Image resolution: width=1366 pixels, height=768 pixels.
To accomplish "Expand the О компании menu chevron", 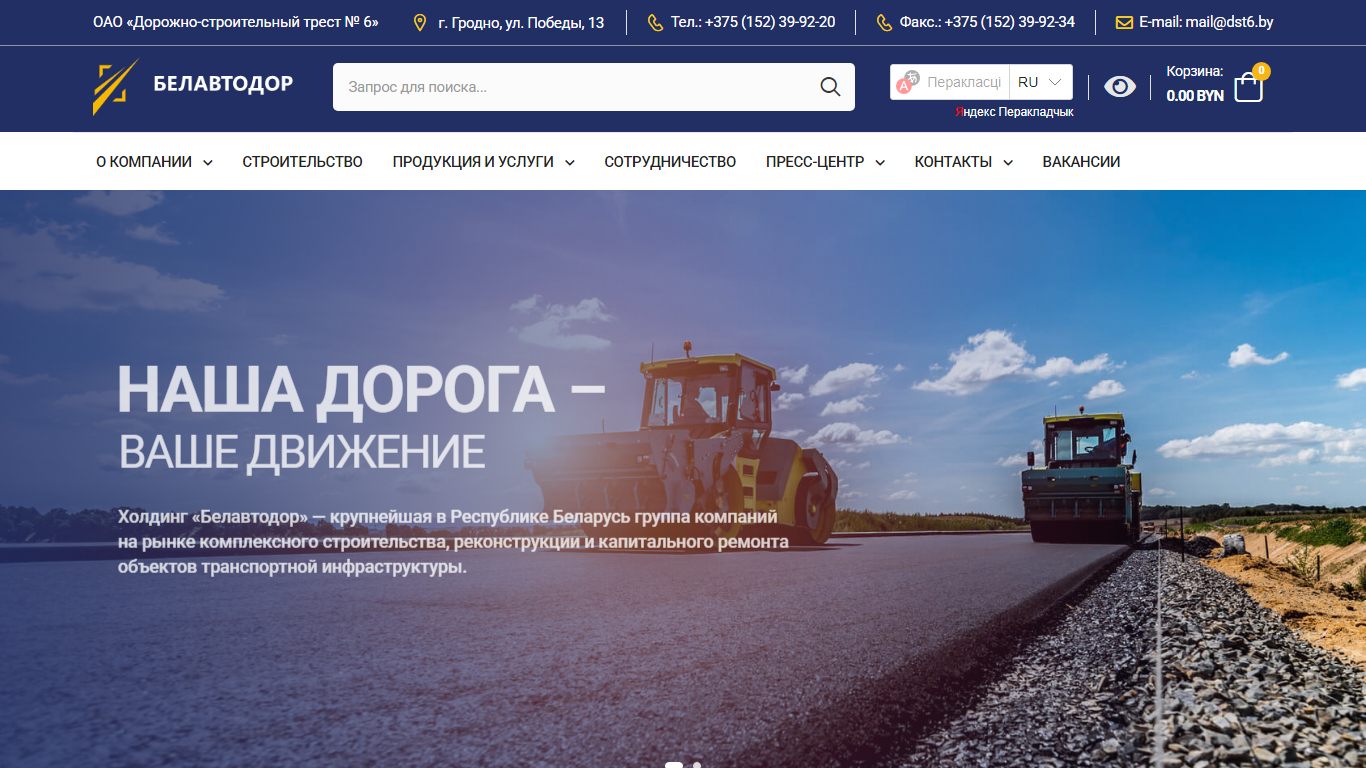I will coord(208,162).
